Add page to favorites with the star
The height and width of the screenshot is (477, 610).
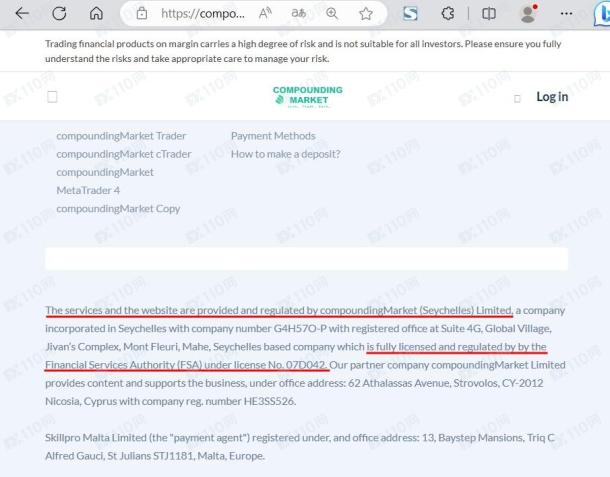point(366,14)
